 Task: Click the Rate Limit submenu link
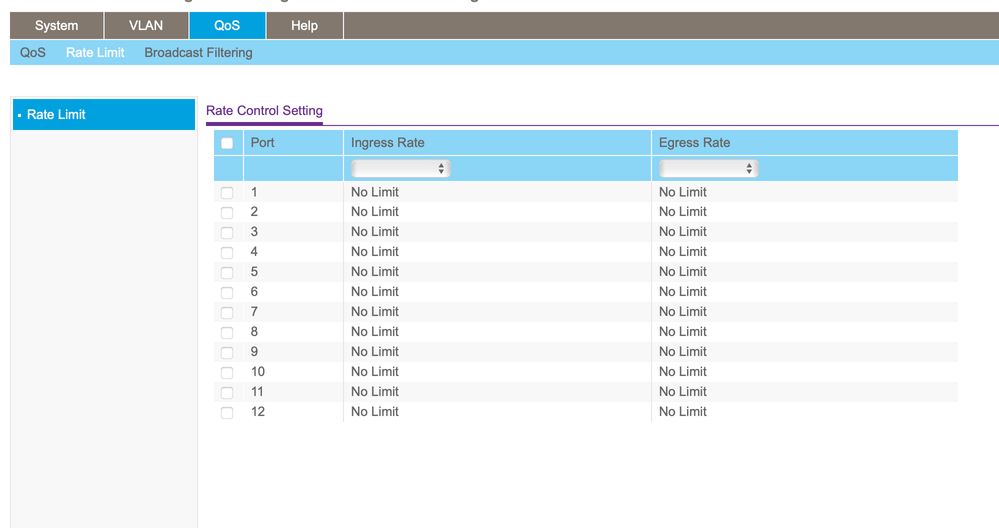point(95,52)
